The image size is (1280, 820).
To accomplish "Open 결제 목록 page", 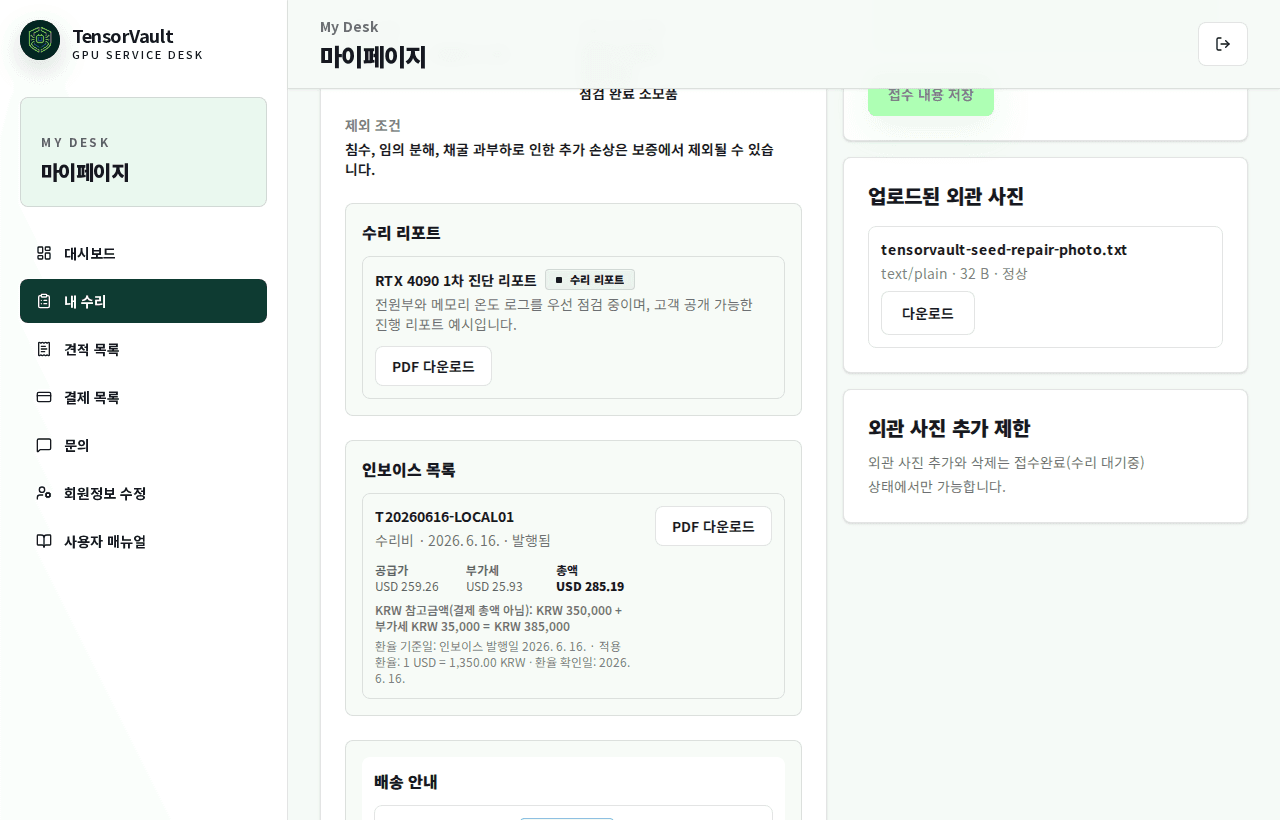I will [143, 397].
